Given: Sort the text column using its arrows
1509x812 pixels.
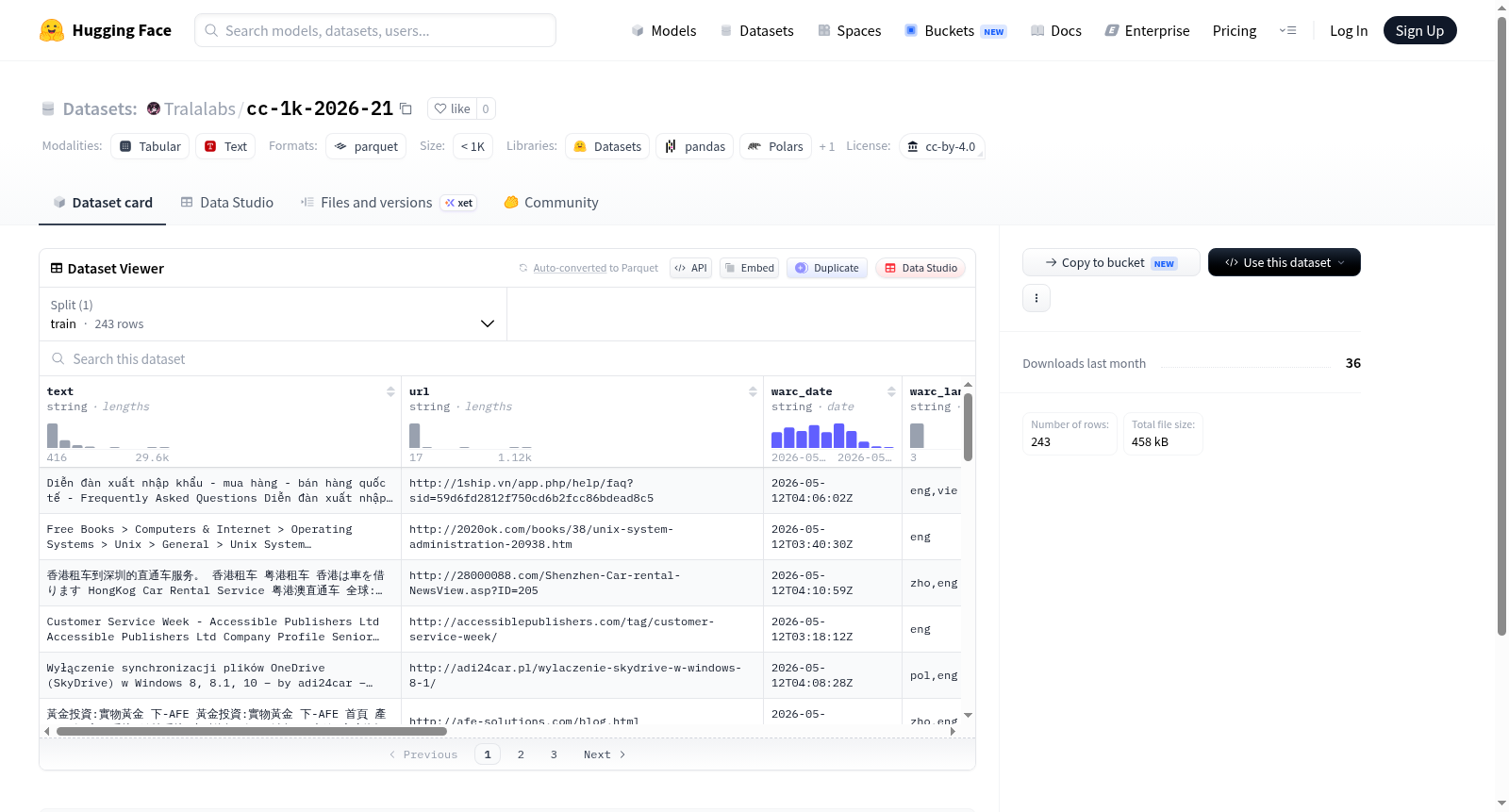Looking at the screenshot, I should 390,391.
